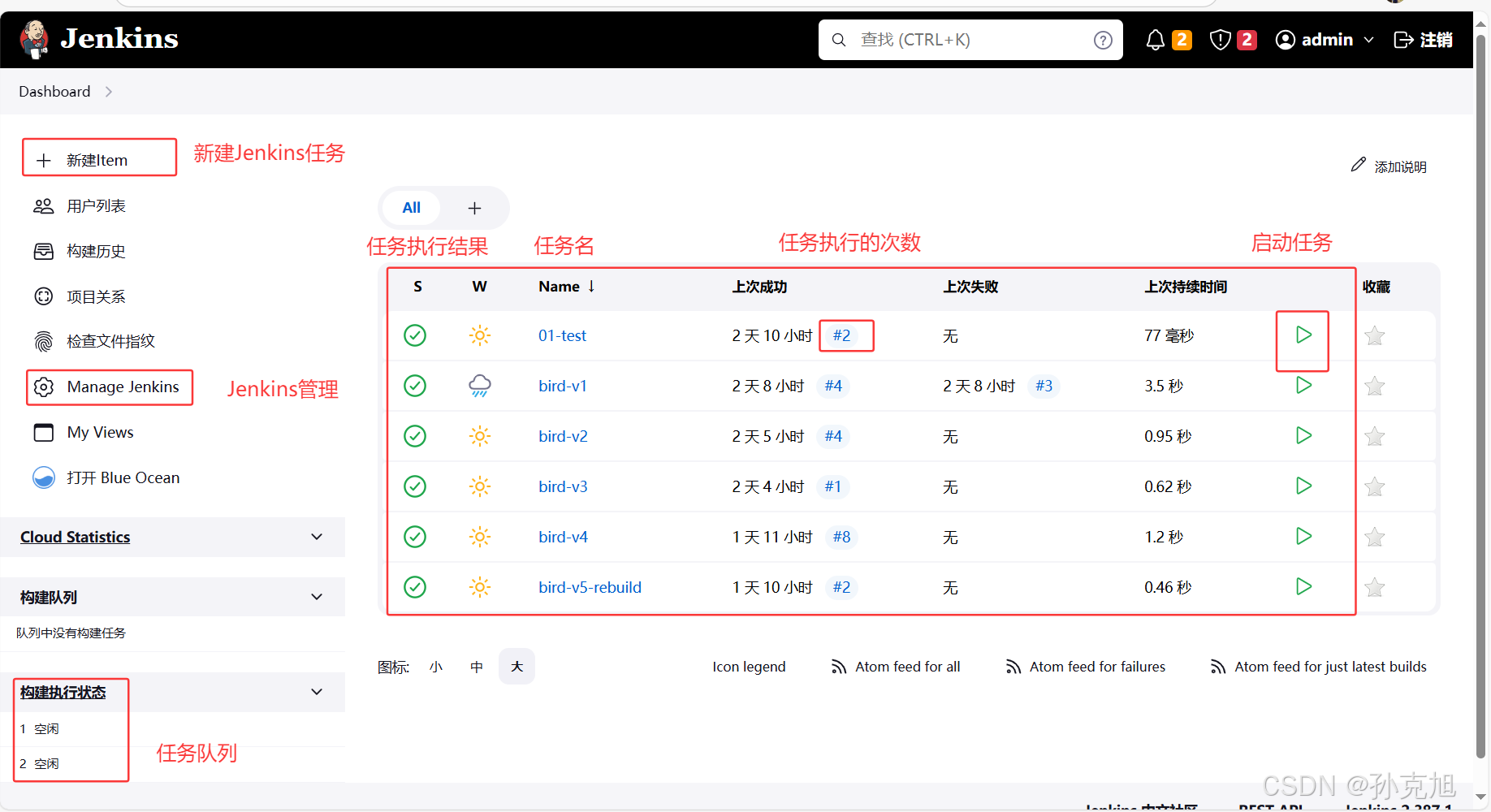Viewport: 1491px width, 812px height.
Task: Click the Dashboard breadcrumb
Action: pyautogui.click(x=54, y=92)
